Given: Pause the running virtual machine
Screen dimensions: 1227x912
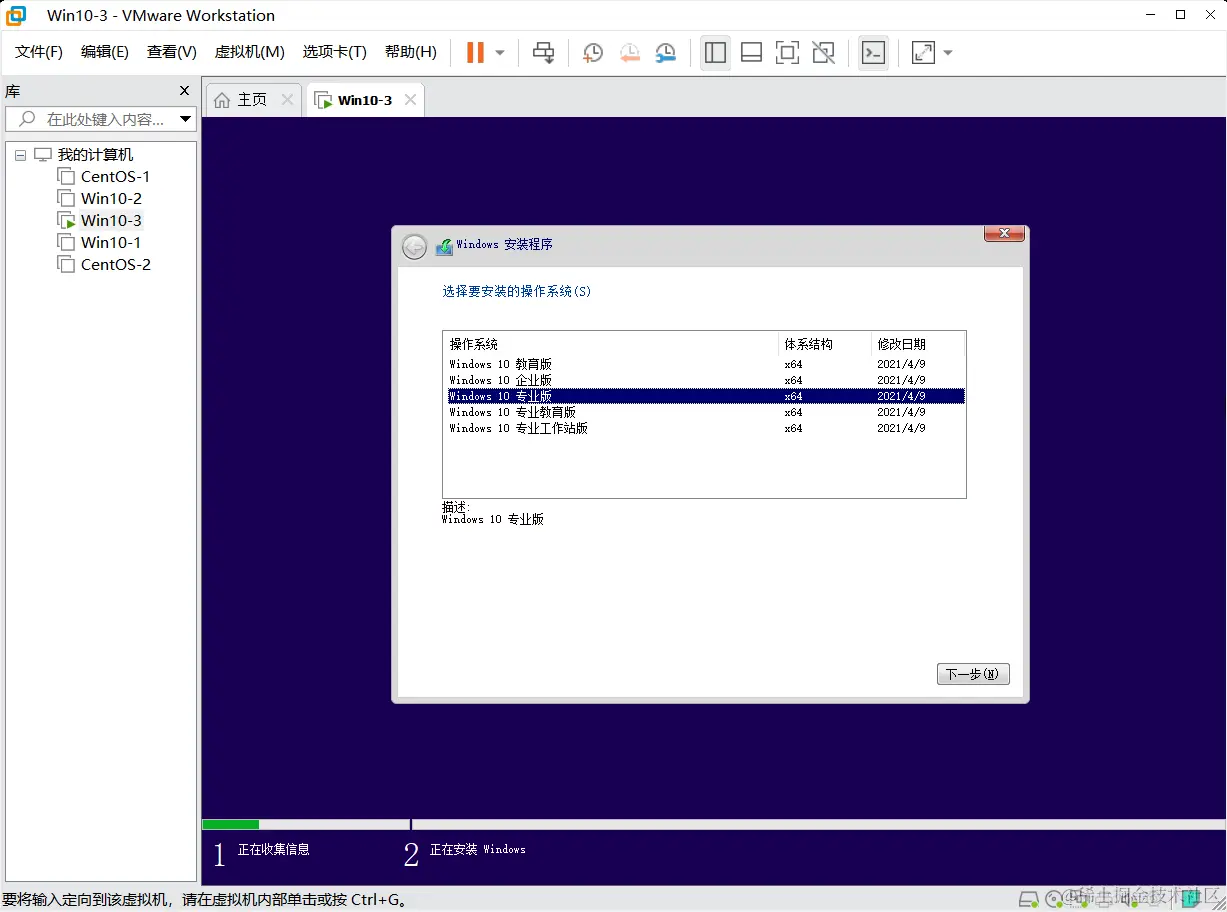Looking at the screenshot, I should (475, 52).
